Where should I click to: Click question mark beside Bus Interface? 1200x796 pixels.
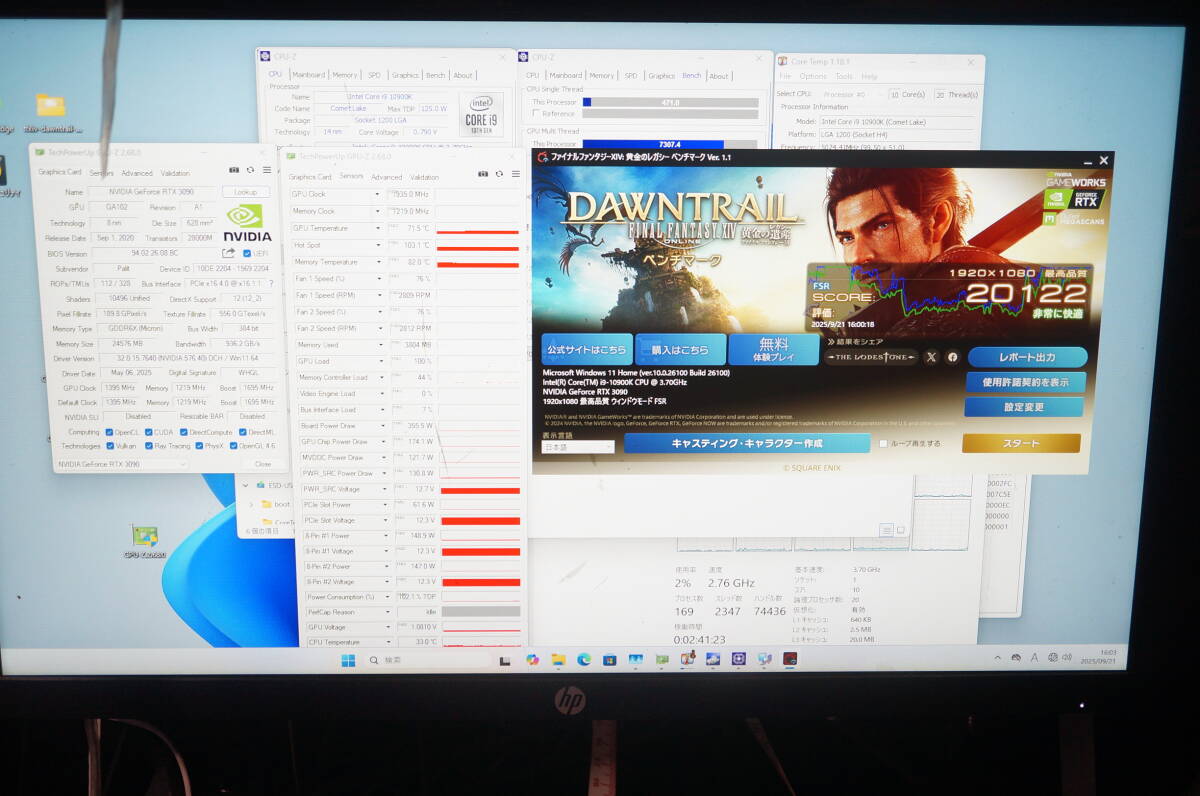point(271,284)
